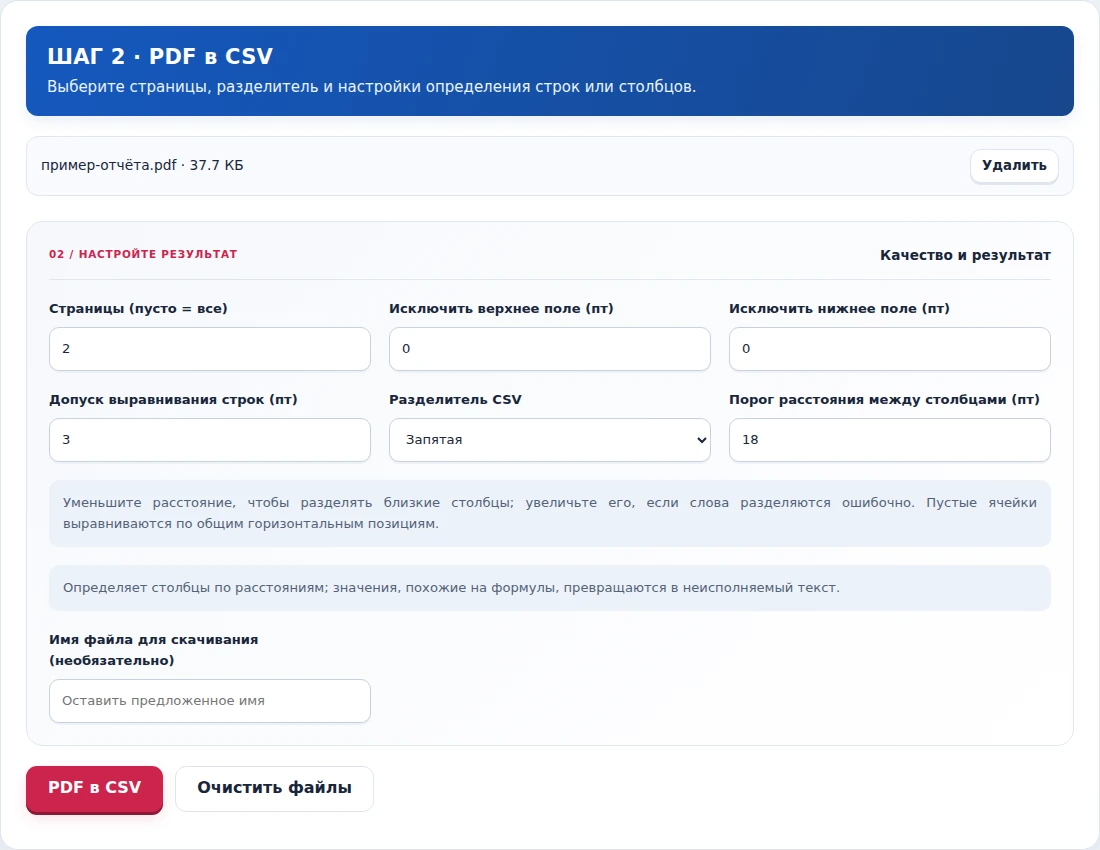Image resolution: width=1100 pixels, height=850 pixels.
Task: Click the Порог расстояния между столбцами (пт) label
Action: click(884, 400)
